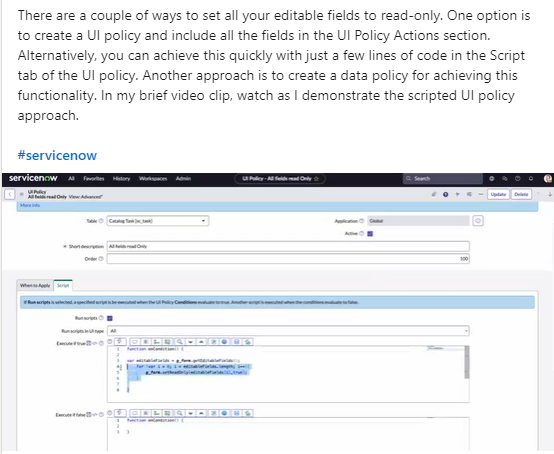Click the Delete button
This screenshot has width=554, height=454.
[521, 194]
